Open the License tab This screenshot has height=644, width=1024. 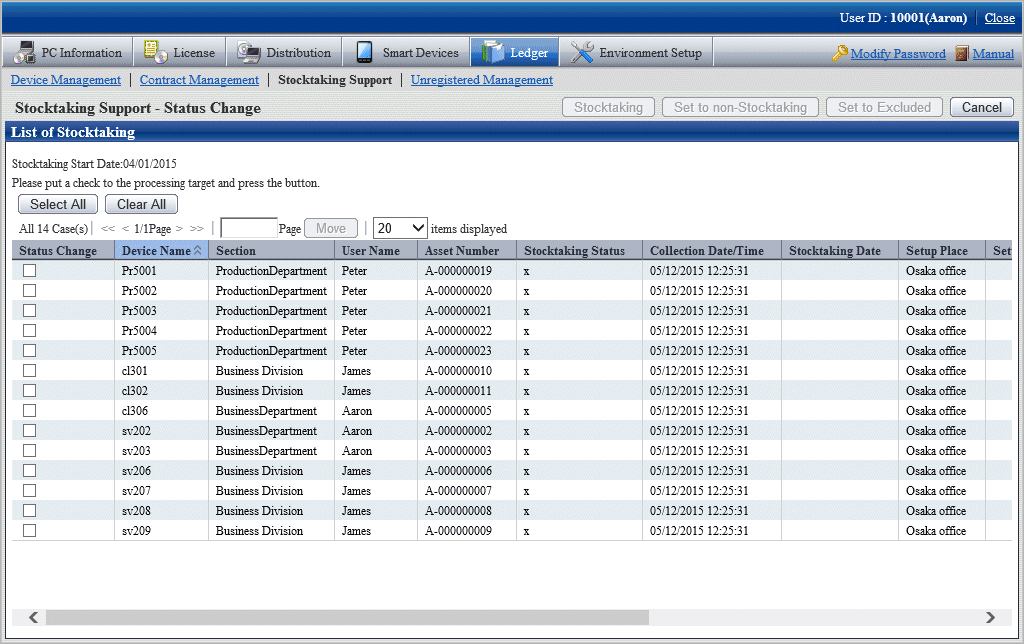pos(180,52)
